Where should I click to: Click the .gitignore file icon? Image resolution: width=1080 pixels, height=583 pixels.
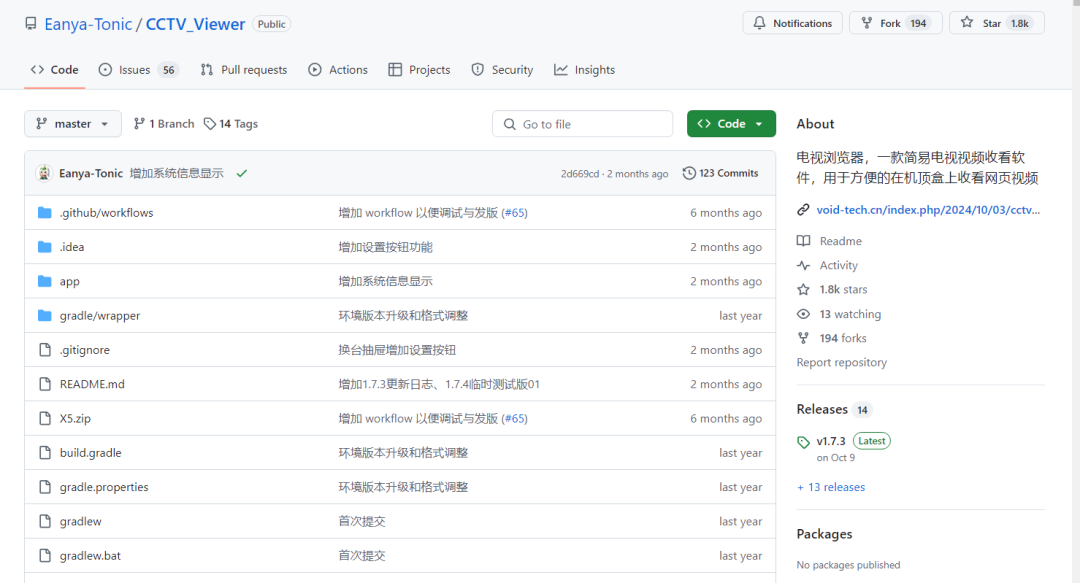(45, 349)
